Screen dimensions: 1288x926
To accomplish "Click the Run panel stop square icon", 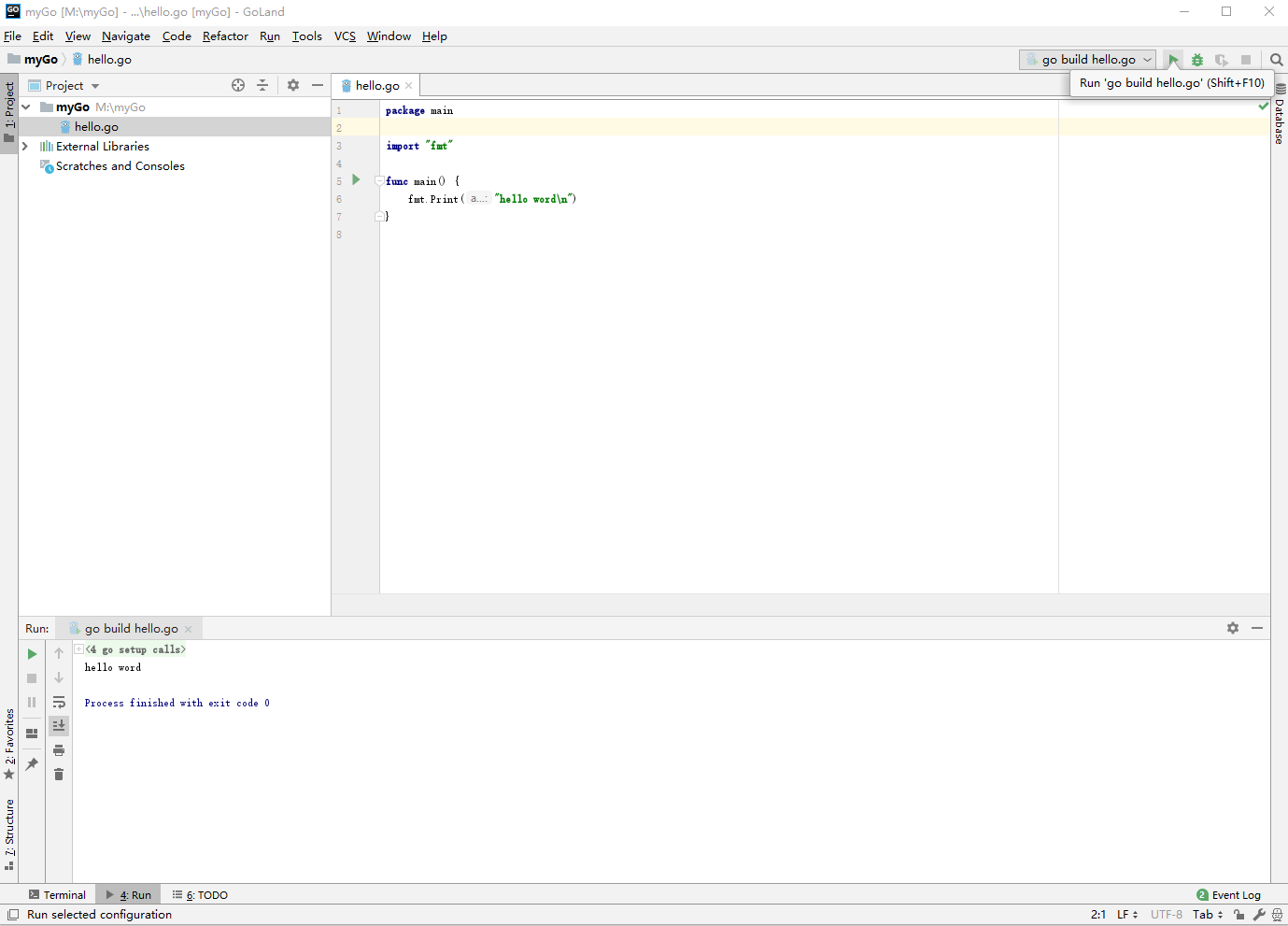I will point(32,678).
